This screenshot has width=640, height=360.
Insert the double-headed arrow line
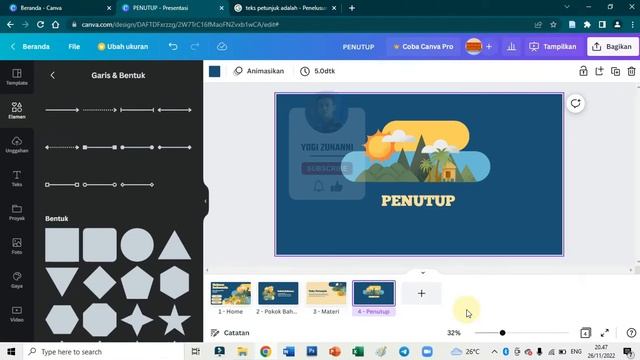[x=174, y=110]
